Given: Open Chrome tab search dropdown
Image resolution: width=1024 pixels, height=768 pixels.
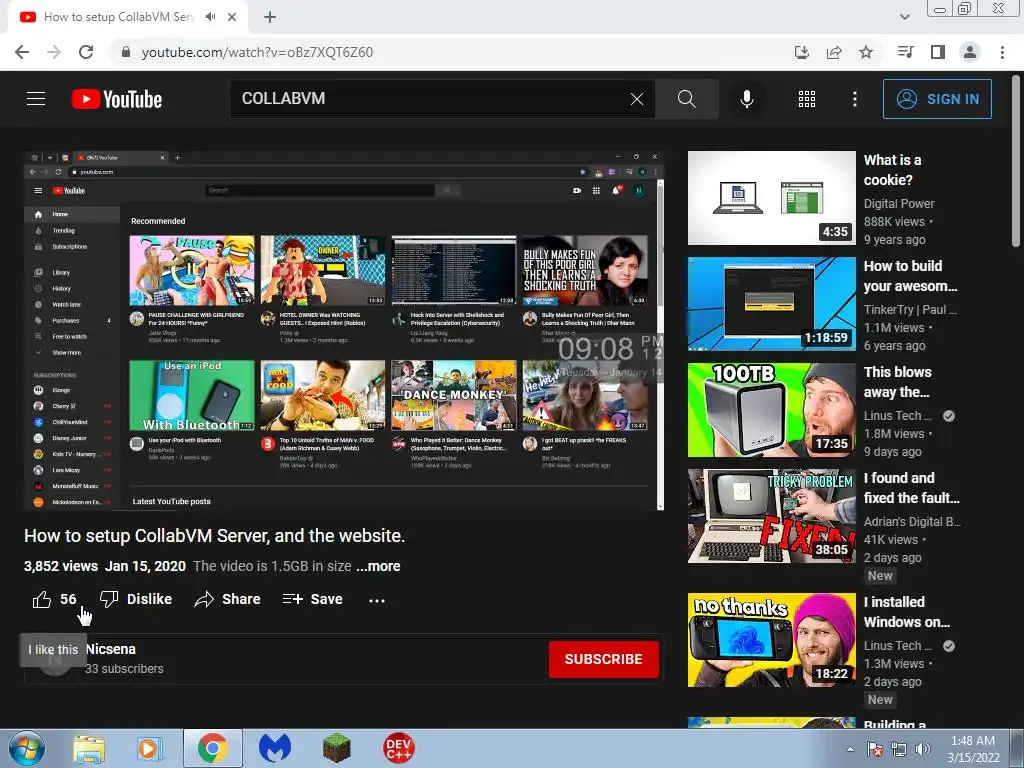Looking at the screenshot, I should tap(904, 17).
